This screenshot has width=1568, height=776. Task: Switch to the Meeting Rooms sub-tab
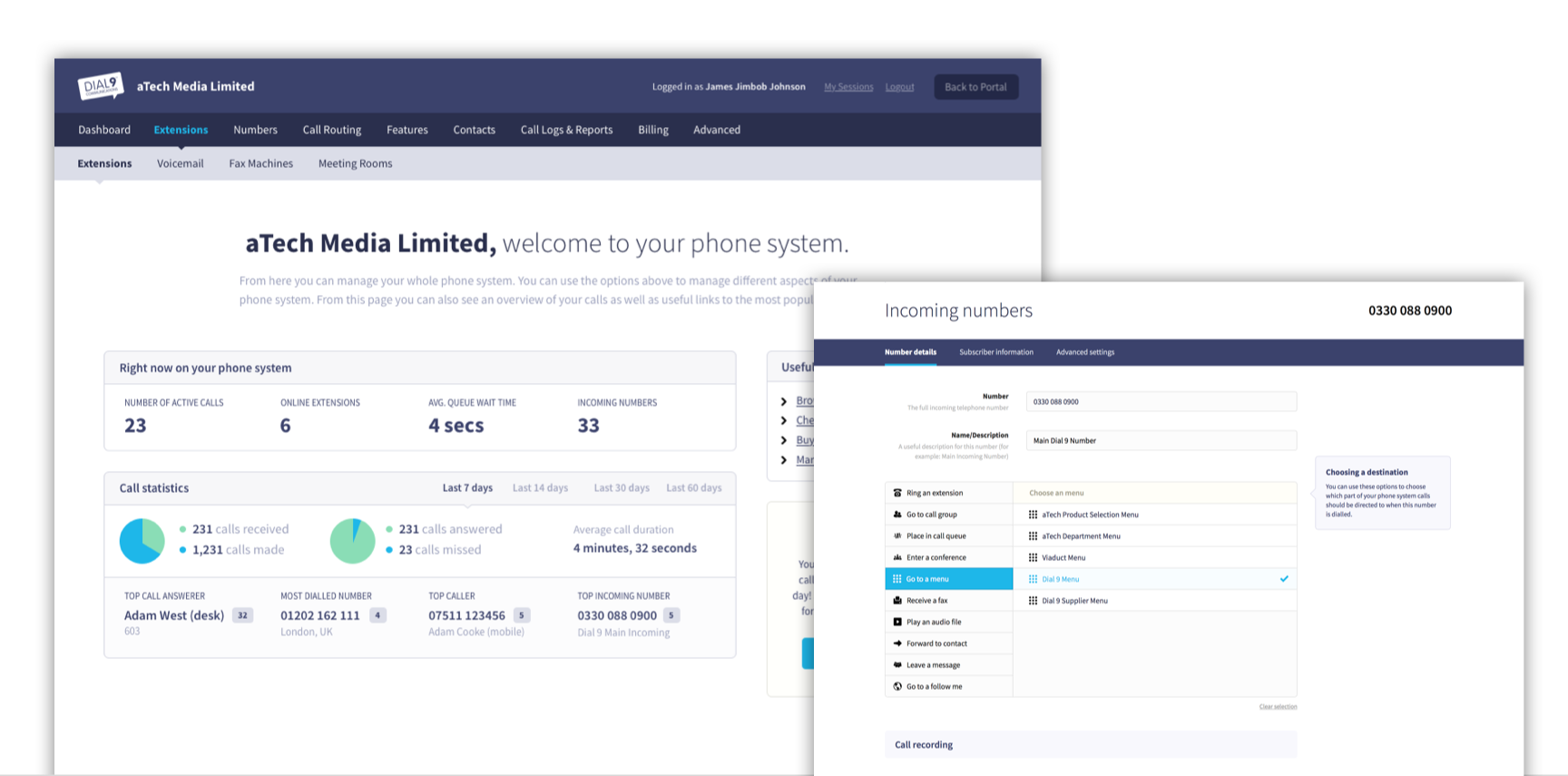point(356,163)
